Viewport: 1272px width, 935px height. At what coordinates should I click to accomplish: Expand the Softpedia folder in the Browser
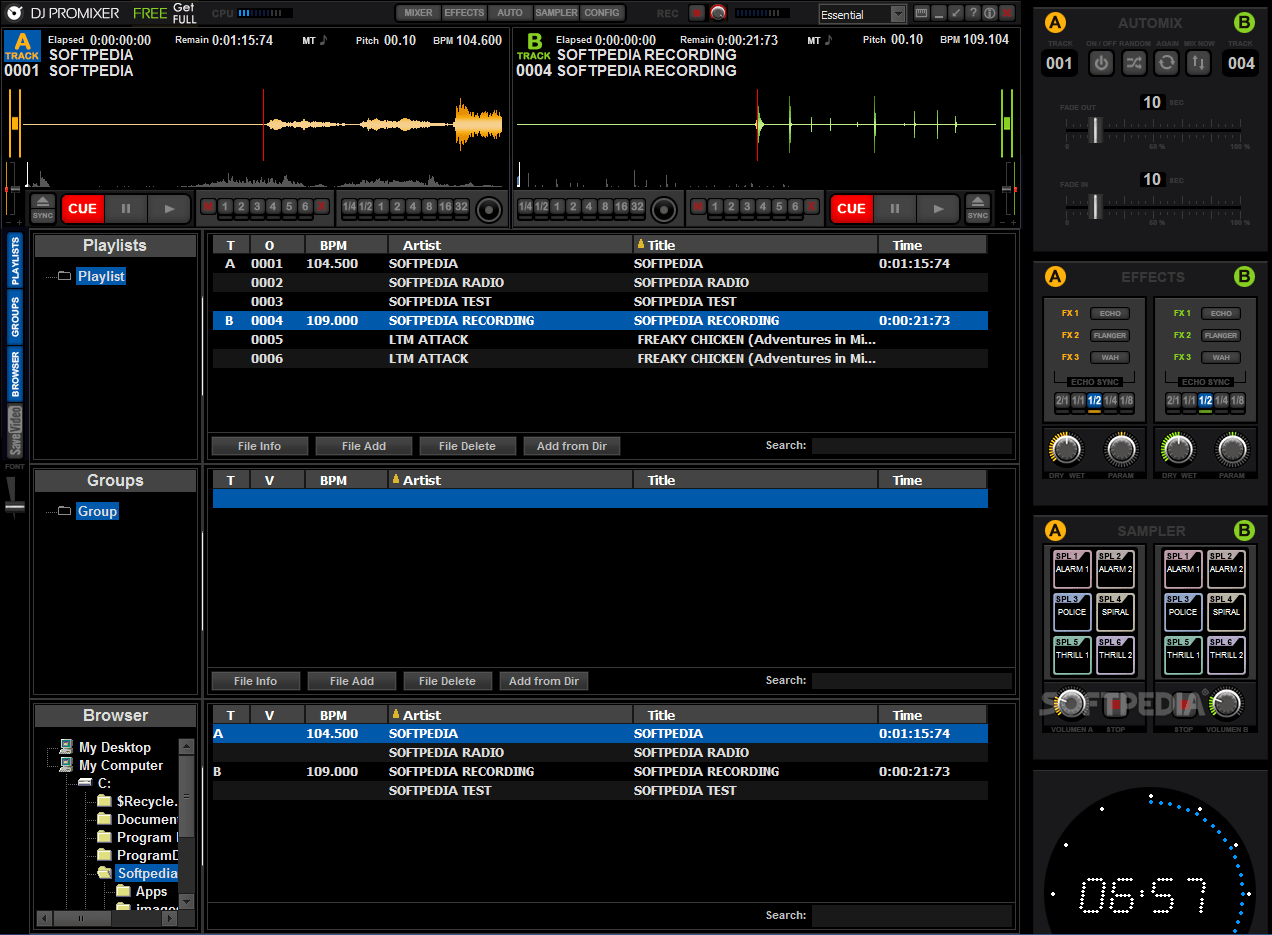point(147,873)
